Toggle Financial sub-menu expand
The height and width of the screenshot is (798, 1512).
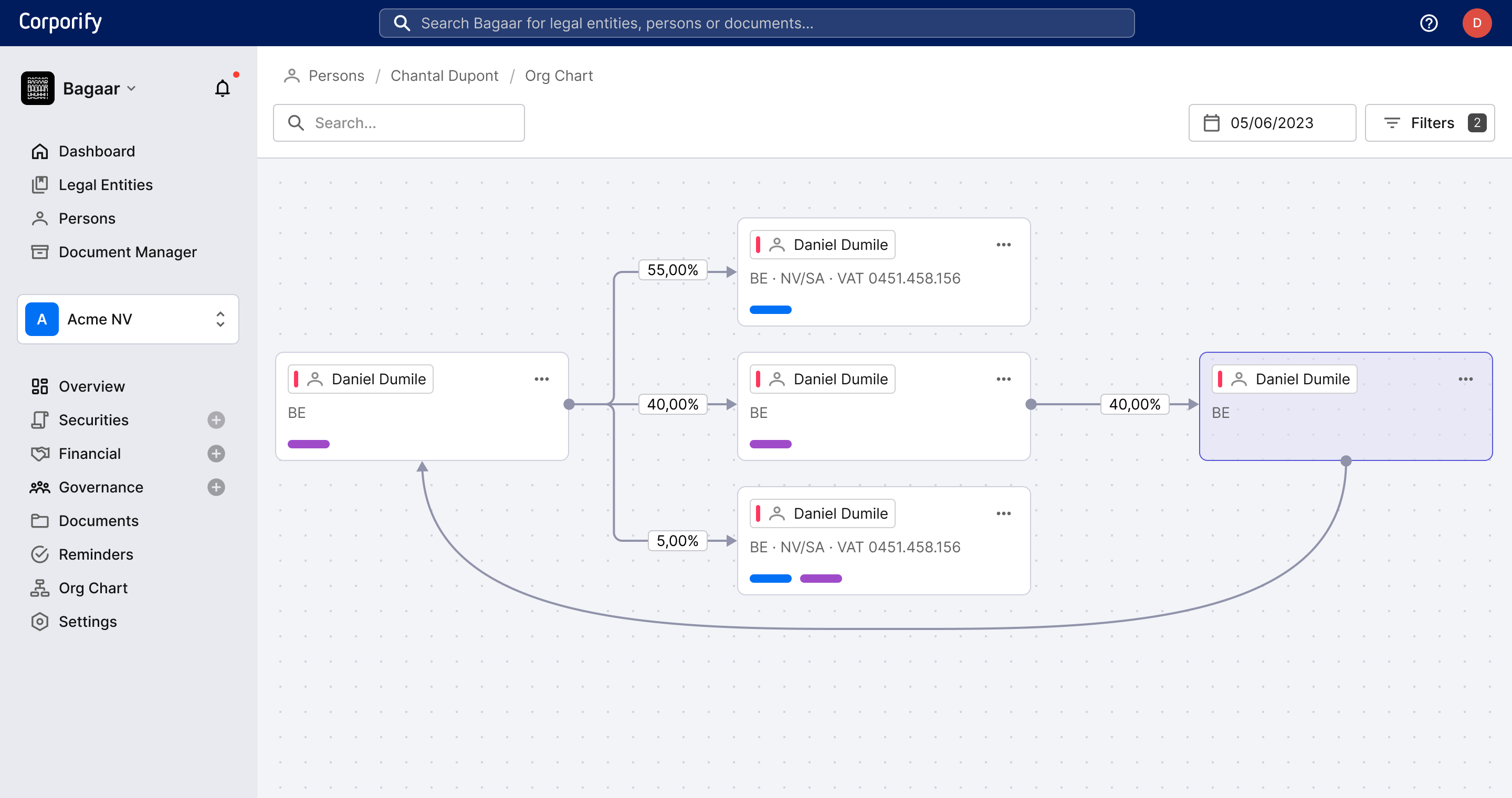[x=217, y=454]
